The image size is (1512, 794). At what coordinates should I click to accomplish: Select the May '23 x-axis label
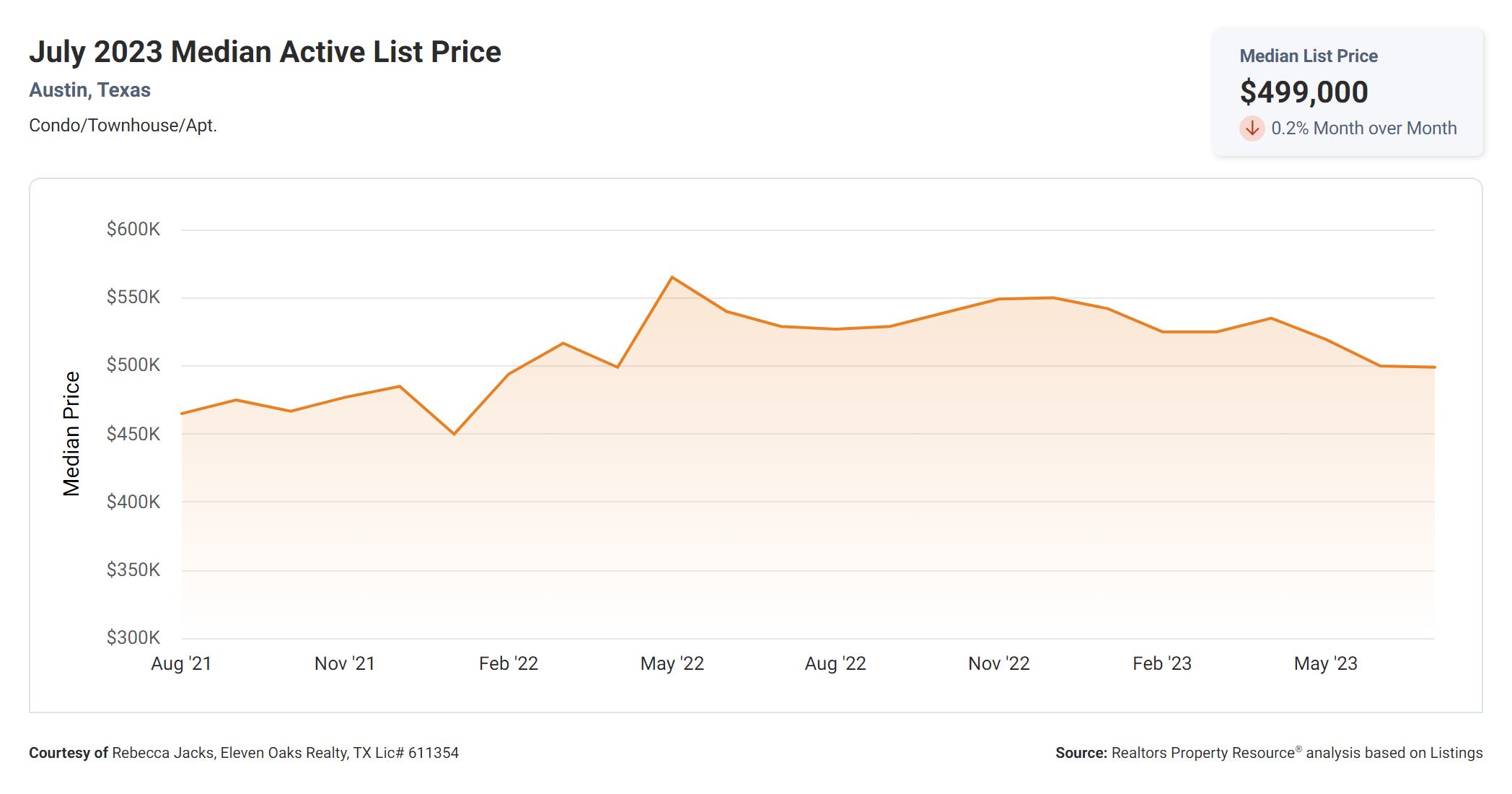coord(1325,663)
